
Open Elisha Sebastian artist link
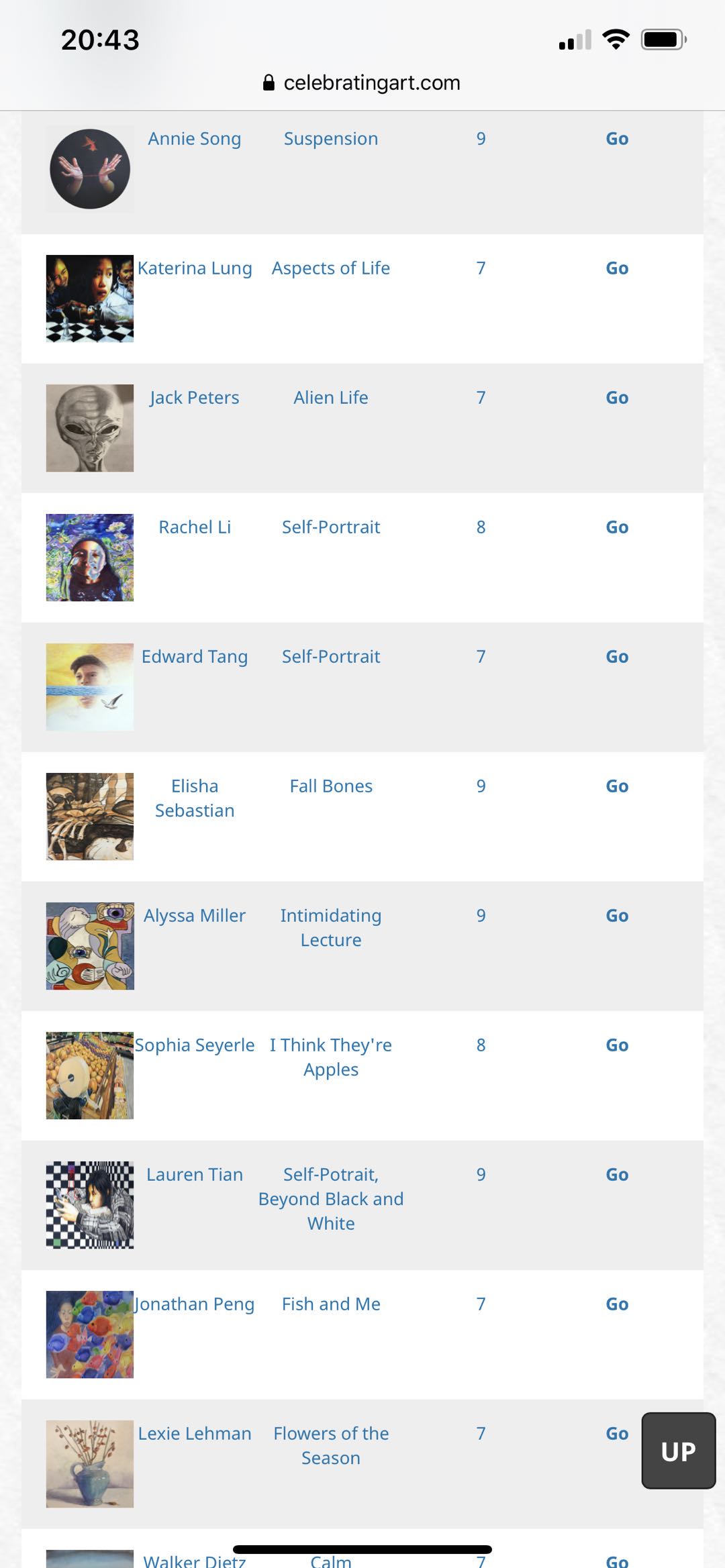pos(195,798)
